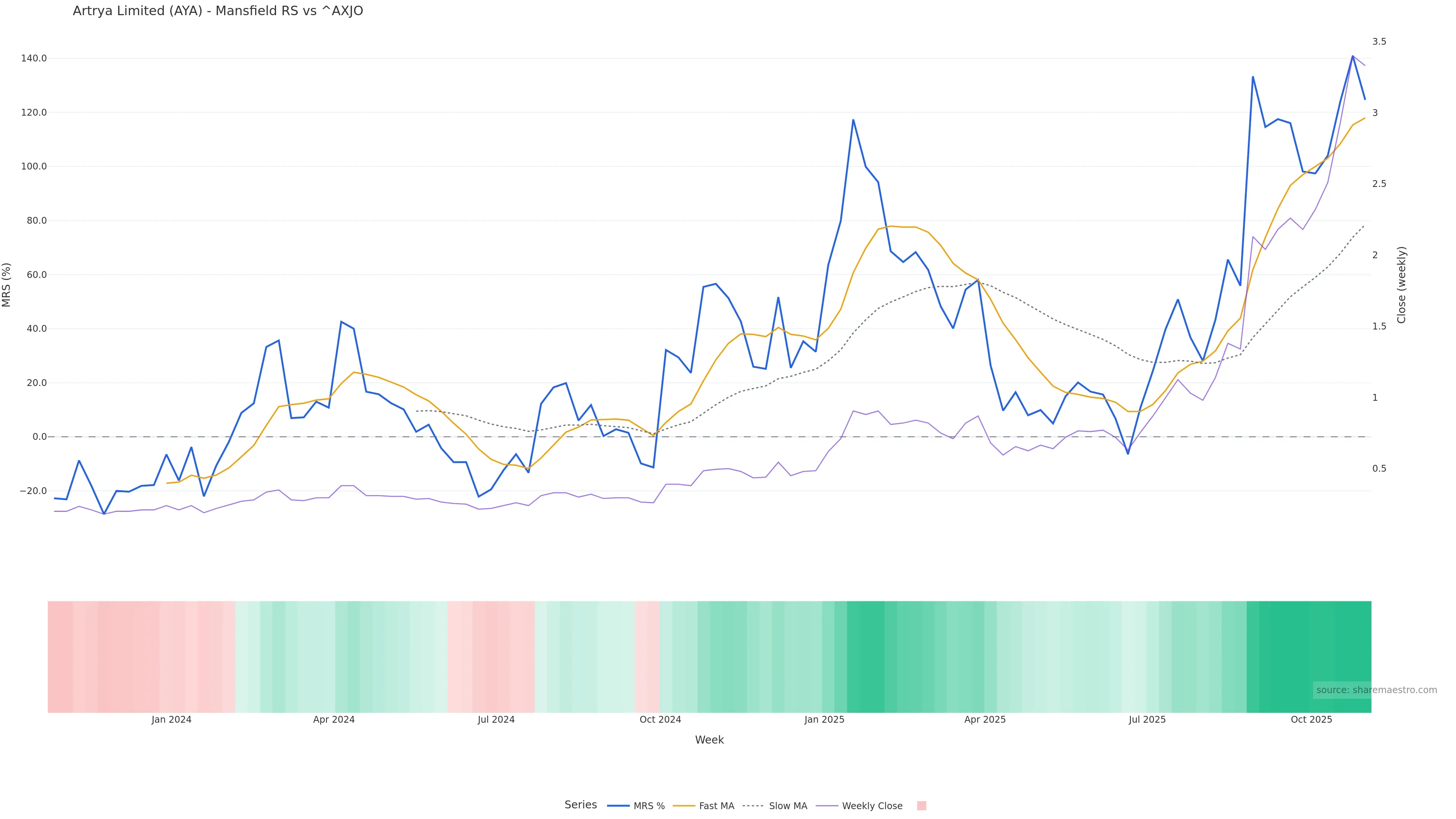This screenshot has width=1456, height=819.
Task: Click the Jul 2025 x-axis tick label
Action: pyautogui.click(x=1147, y=720)
